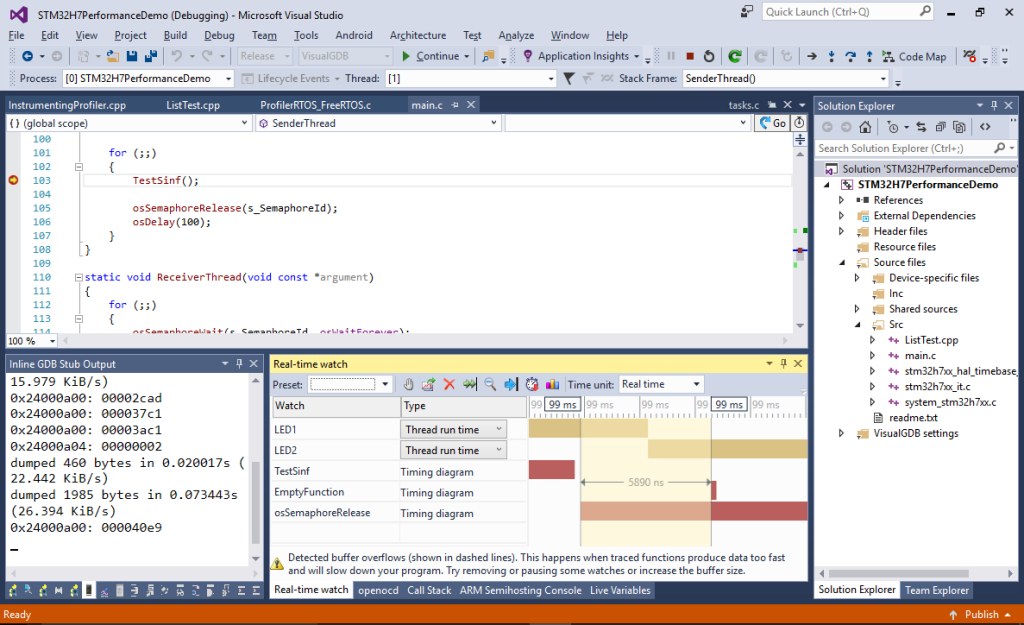Click the magnifier zoom icon in Real-time watch
This screenshot has width=1024, height=625.
pos(490,384)
